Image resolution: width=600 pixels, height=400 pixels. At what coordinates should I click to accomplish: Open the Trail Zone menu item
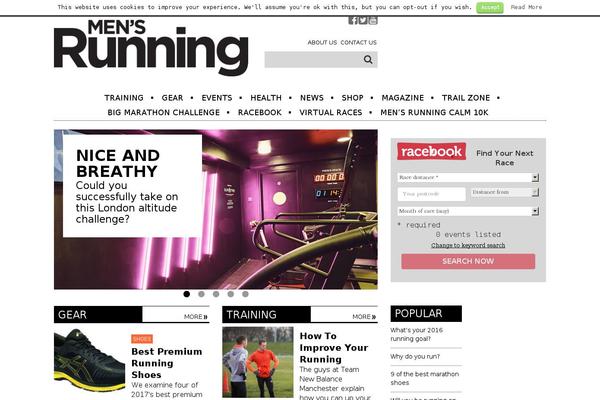466,98
